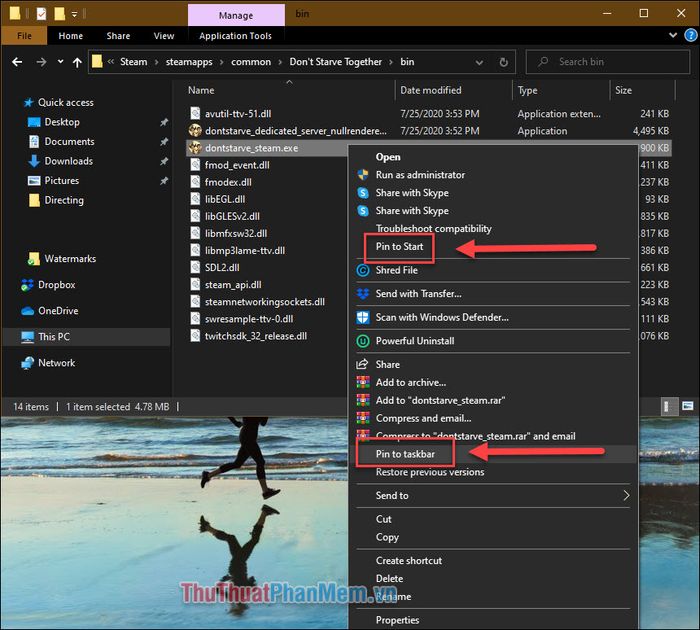Select dontstarve_dedicated_server_nullrenderer file icon
This screenshot has width=700, height=630.
(x=195, y=131)
